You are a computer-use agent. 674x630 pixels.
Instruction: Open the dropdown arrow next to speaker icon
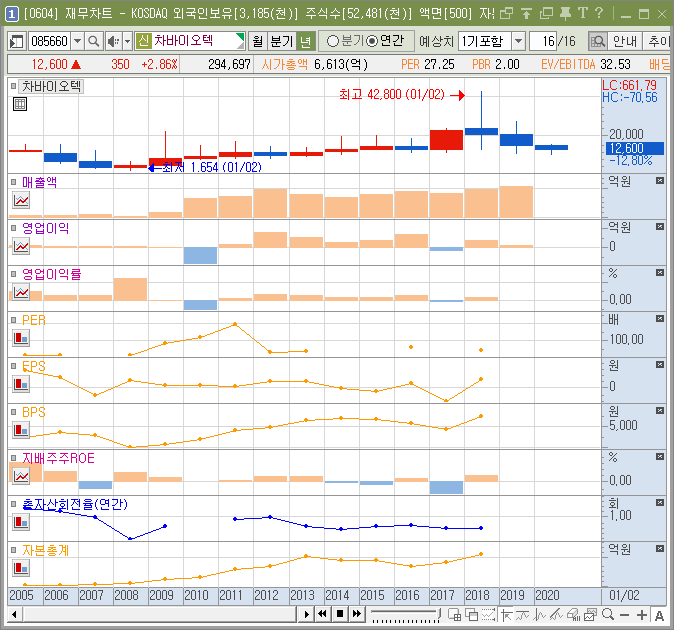(x=128, y=42)
